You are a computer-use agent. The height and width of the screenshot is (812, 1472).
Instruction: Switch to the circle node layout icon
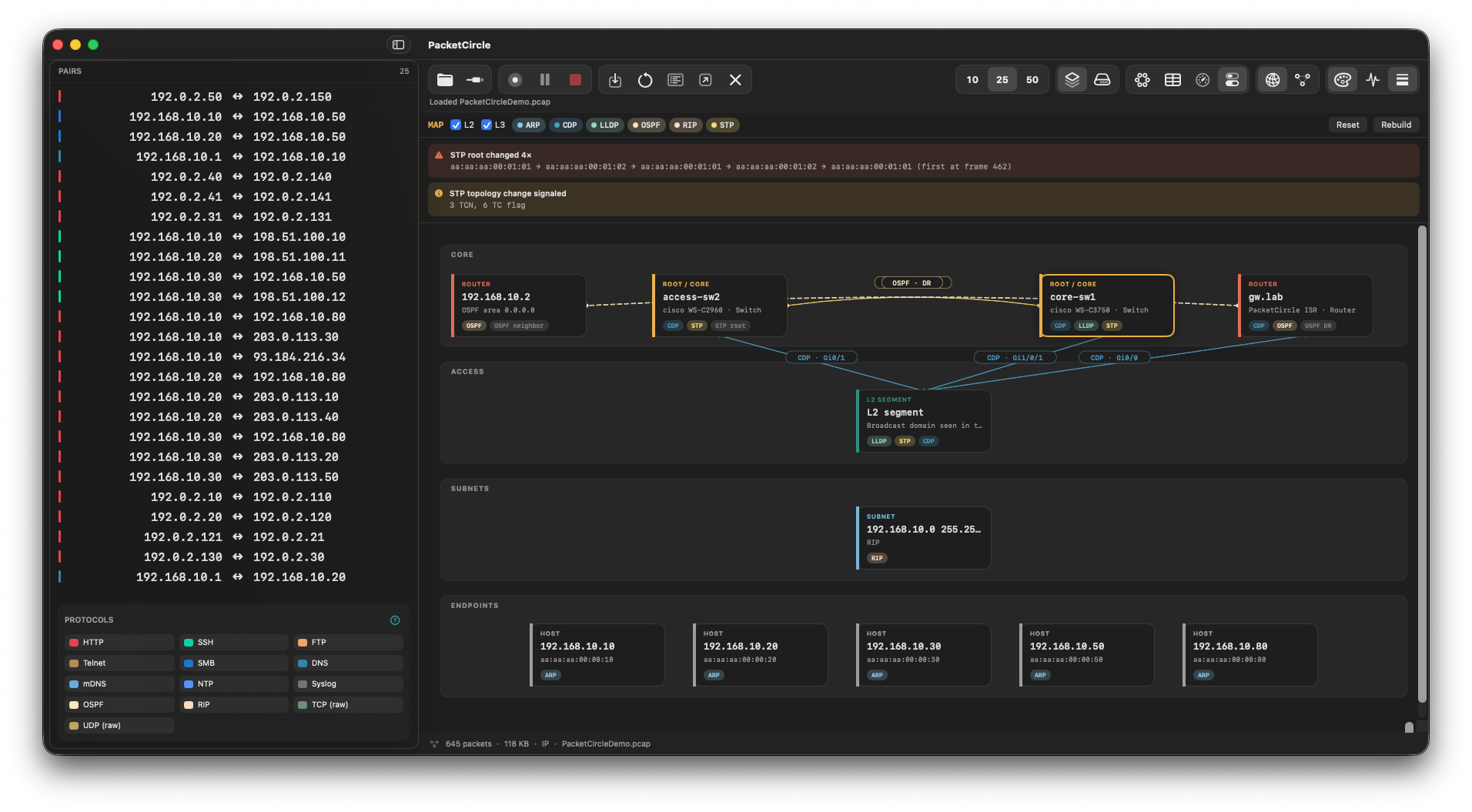pos(1142,80)
